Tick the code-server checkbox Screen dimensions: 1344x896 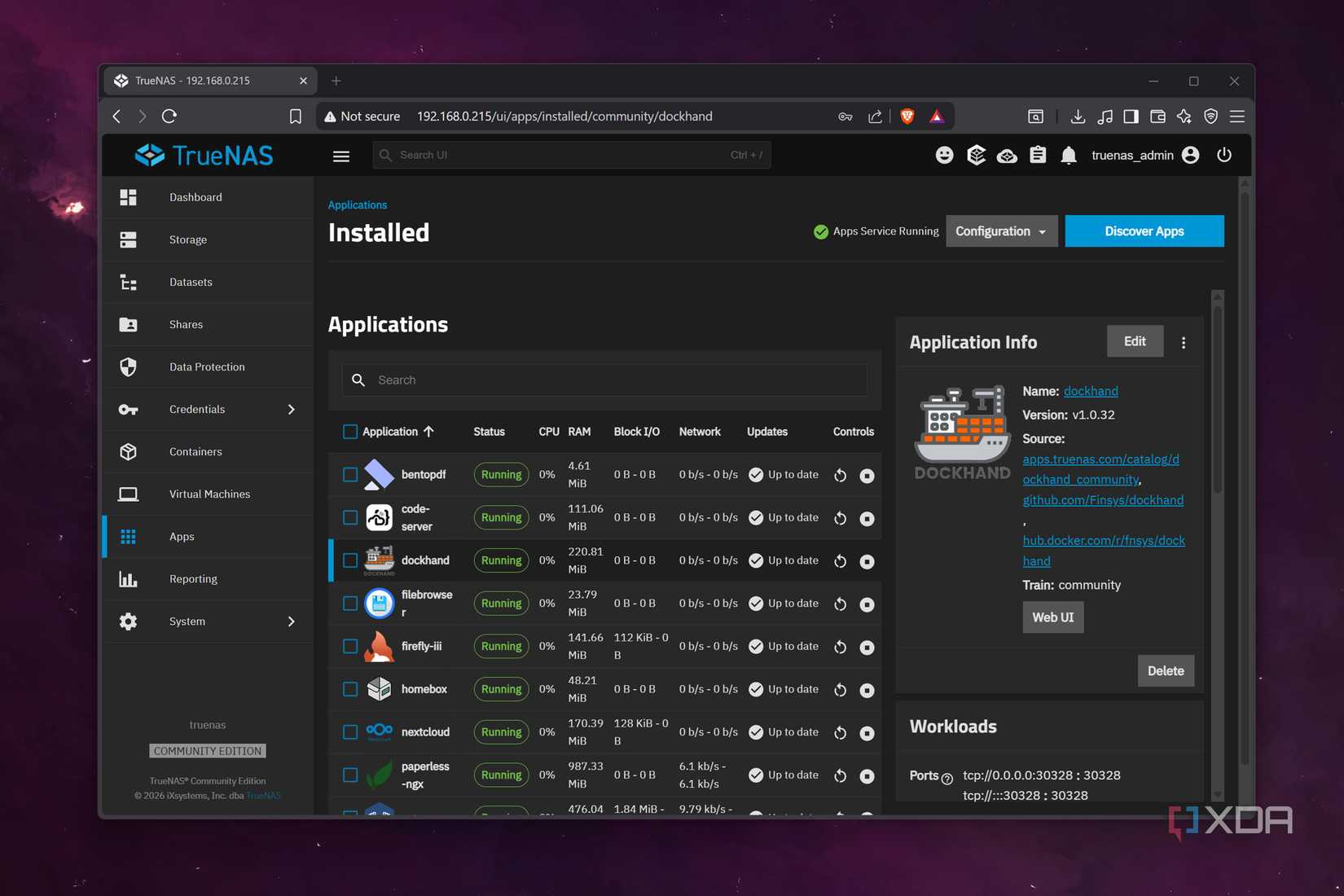[x=350, y=517]
